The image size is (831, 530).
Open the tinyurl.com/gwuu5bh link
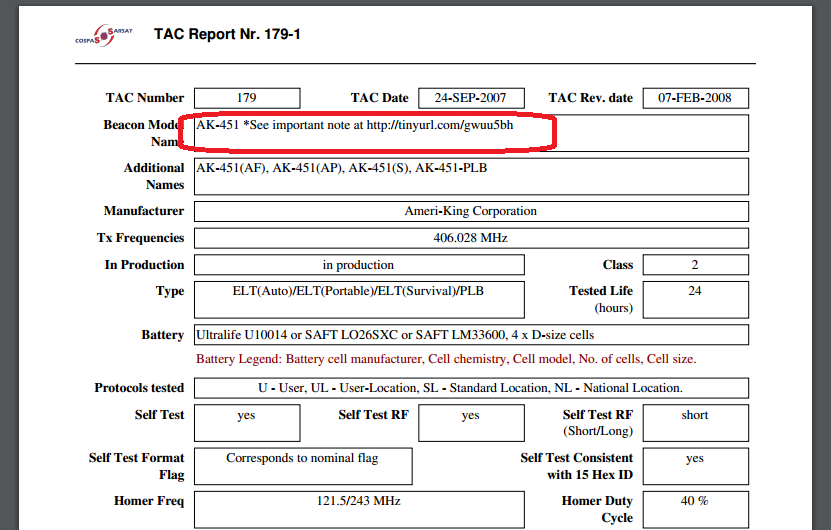tap(439, 126)
